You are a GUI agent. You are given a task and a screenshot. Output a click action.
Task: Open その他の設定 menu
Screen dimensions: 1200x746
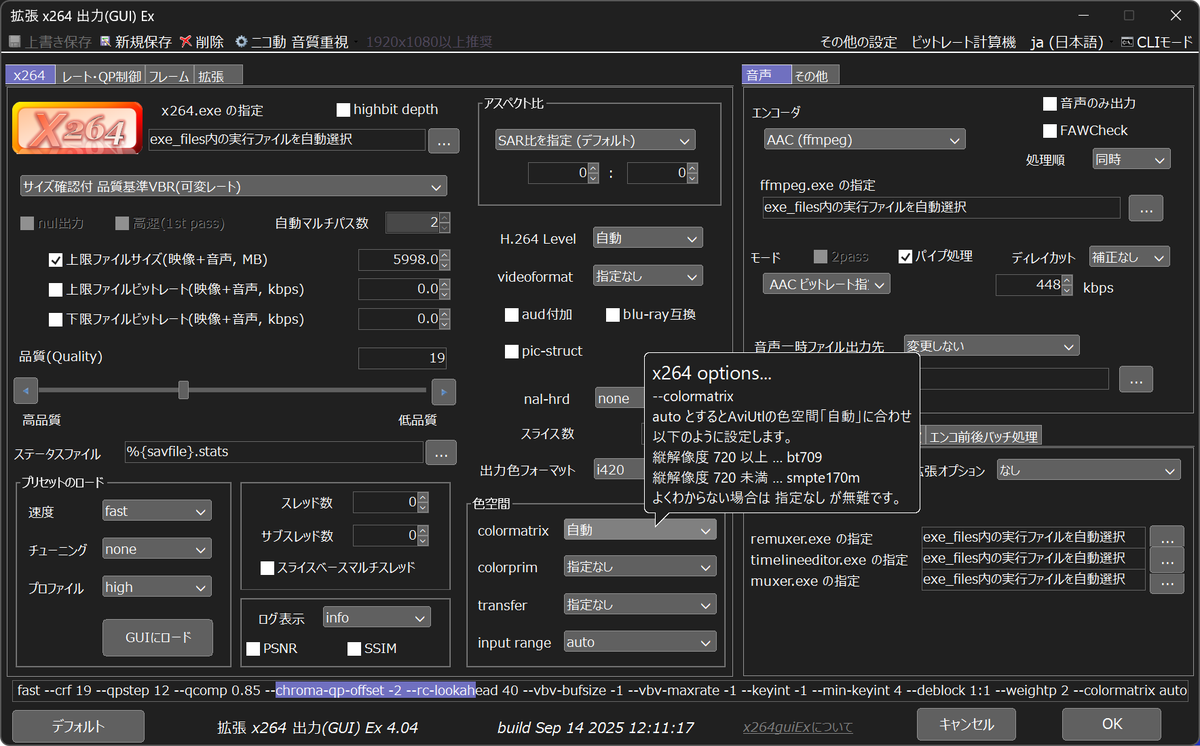[x=858, y=42]
